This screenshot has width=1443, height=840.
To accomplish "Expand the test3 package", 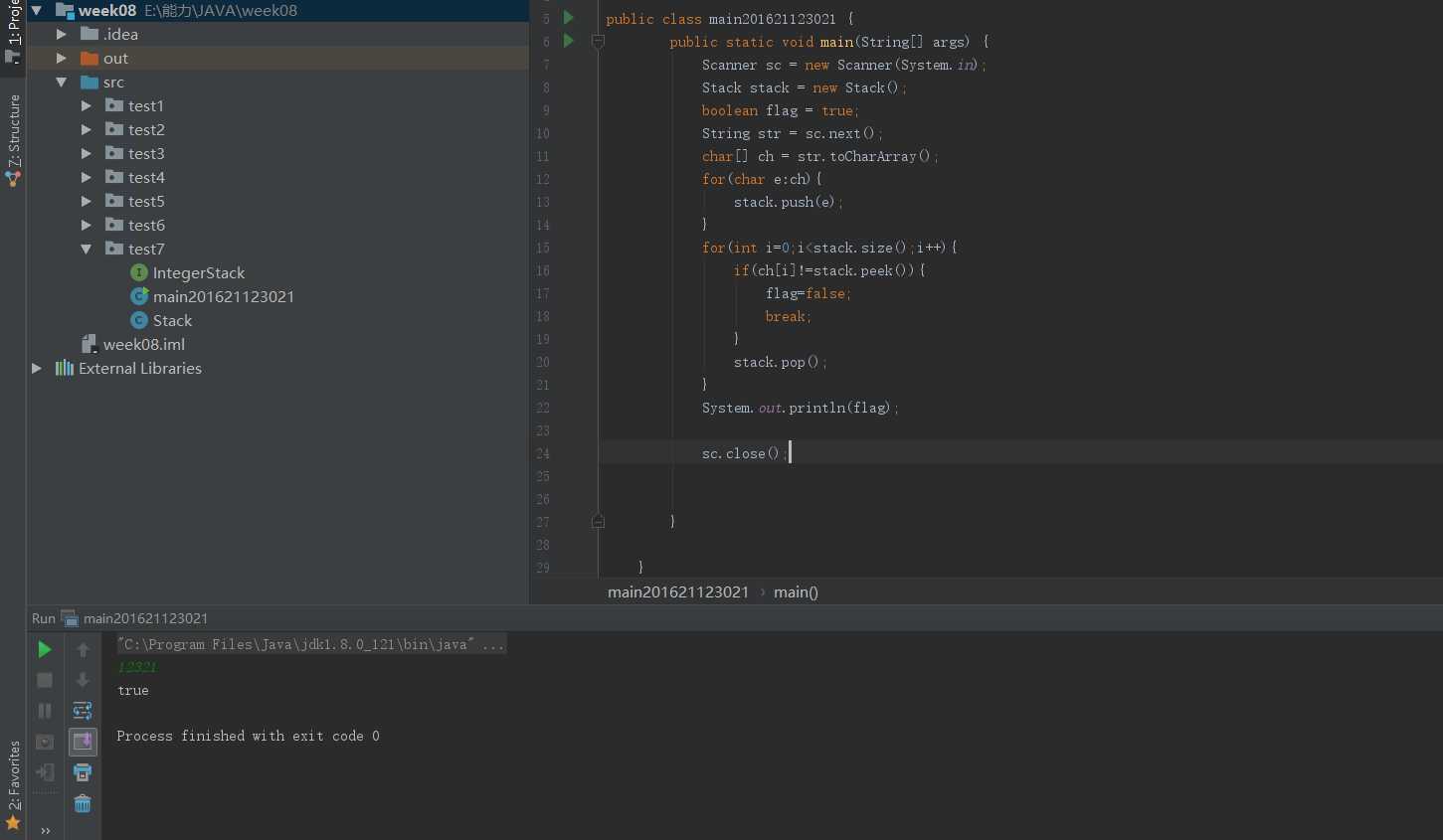I will click(87, 153).
